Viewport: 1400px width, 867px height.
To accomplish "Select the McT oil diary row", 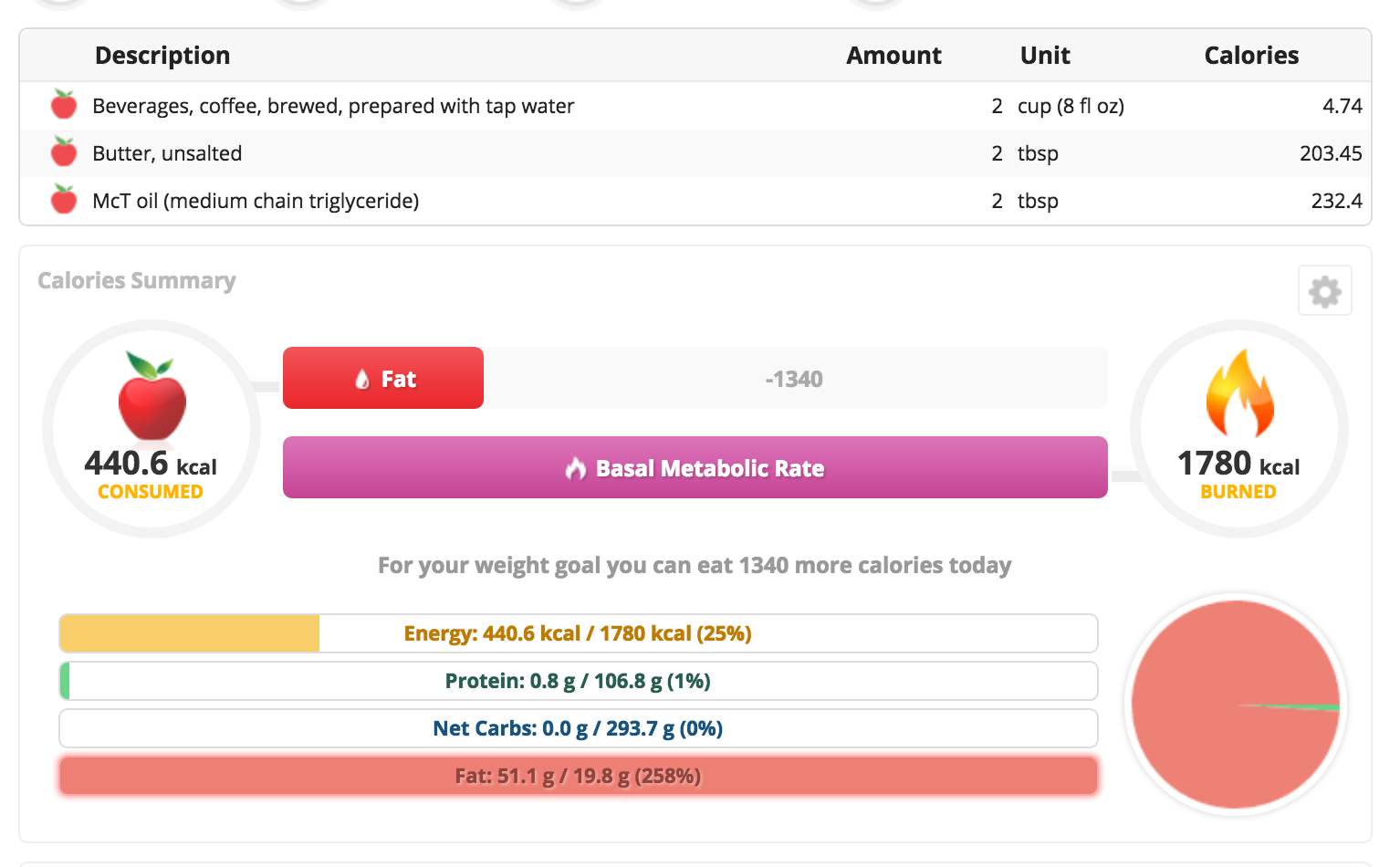I will point(695,201).
